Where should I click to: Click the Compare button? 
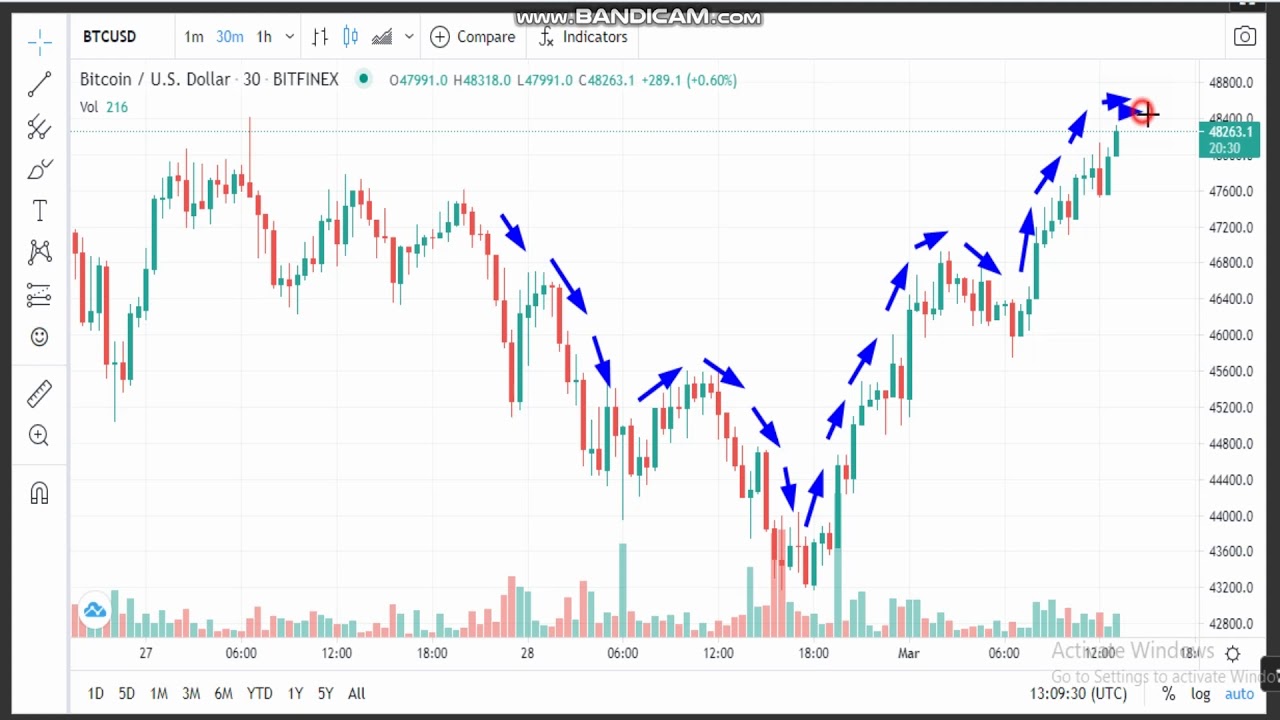[x=473, y=37]
